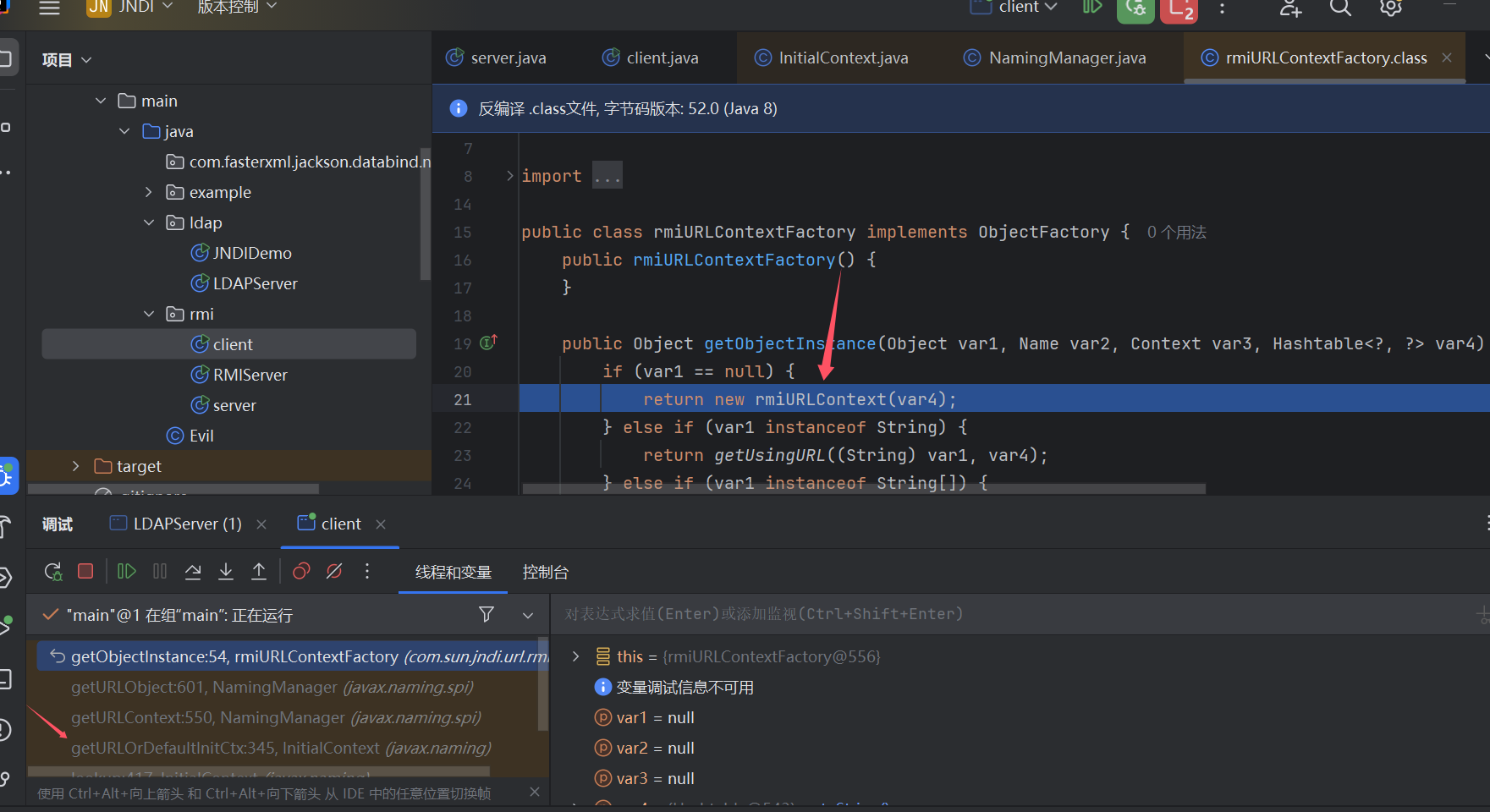Select getURLObject:601 stack frame

pyautogui.click(x=272, y=687)
